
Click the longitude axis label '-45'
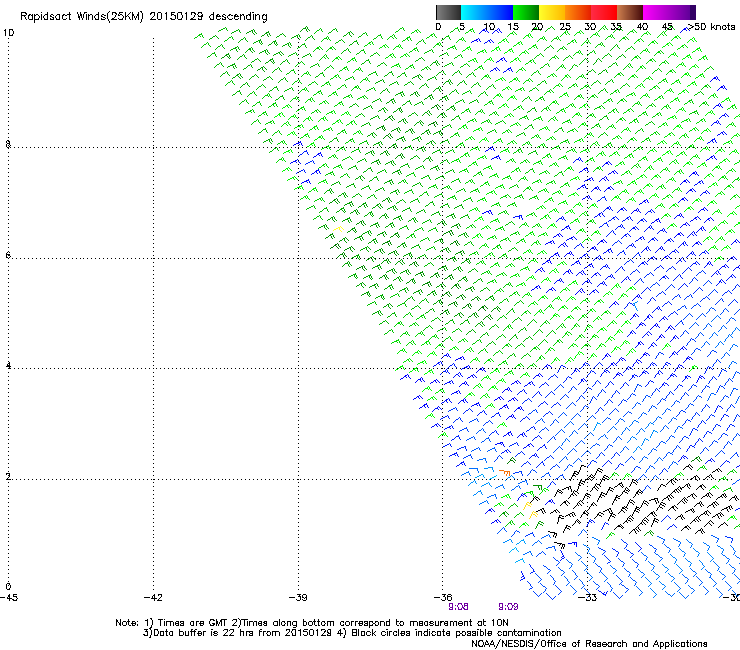(9, 598)
